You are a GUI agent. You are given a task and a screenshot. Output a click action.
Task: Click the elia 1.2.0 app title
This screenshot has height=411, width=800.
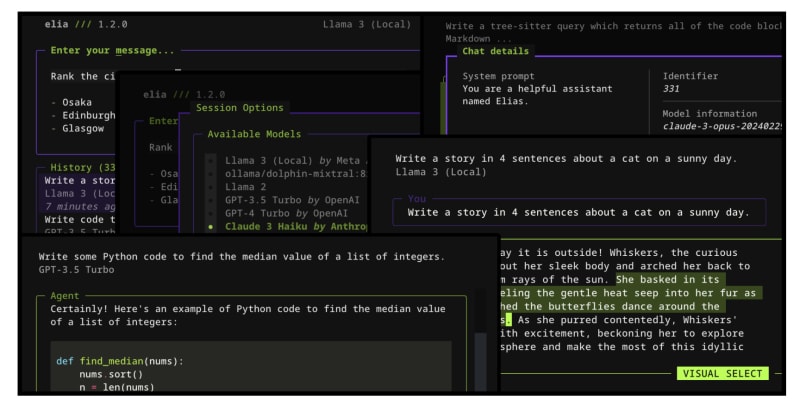(86, 24)
